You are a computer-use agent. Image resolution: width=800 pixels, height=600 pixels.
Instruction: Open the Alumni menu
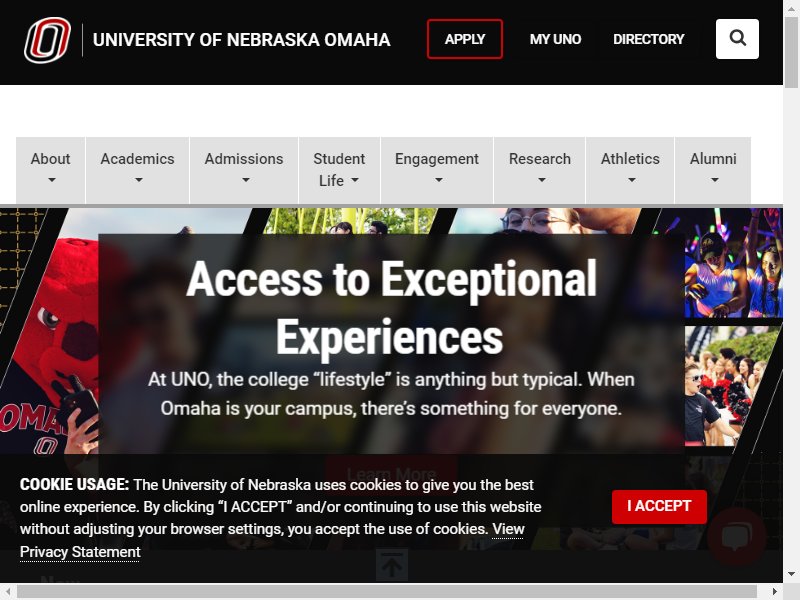[713, 170]
